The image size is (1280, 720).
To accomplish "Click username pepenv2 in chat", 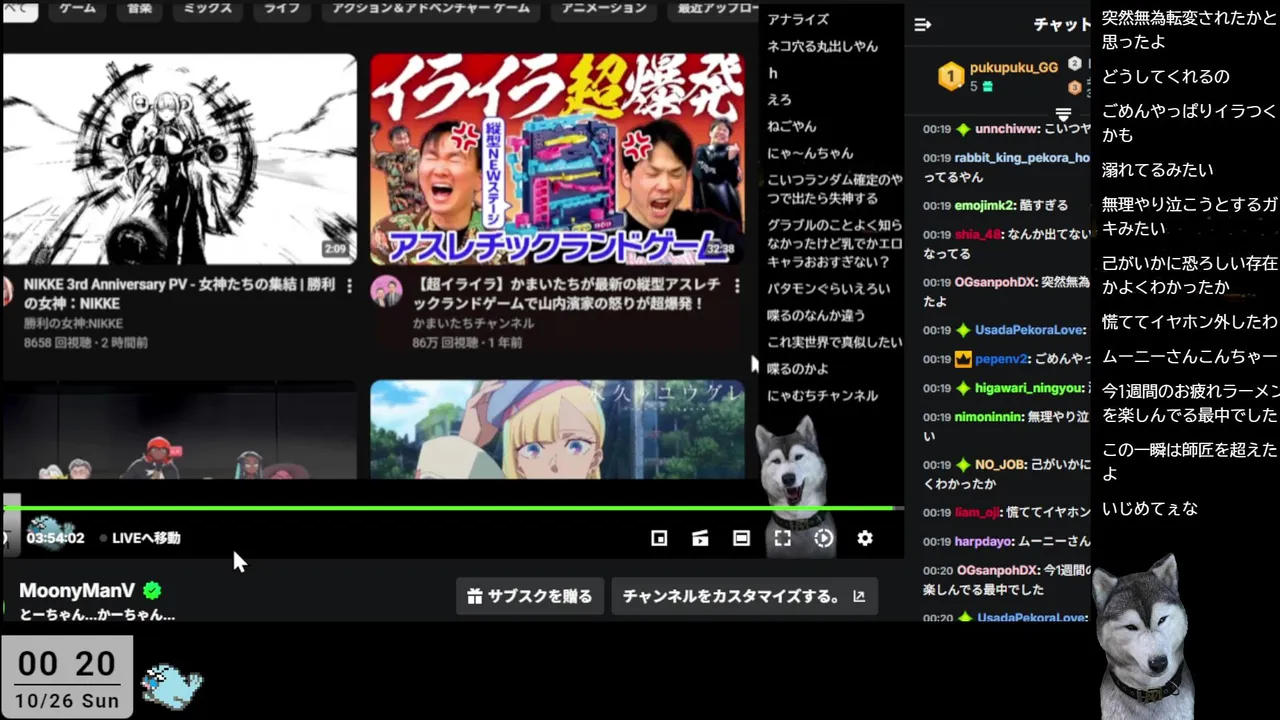I will [1002, 359].
